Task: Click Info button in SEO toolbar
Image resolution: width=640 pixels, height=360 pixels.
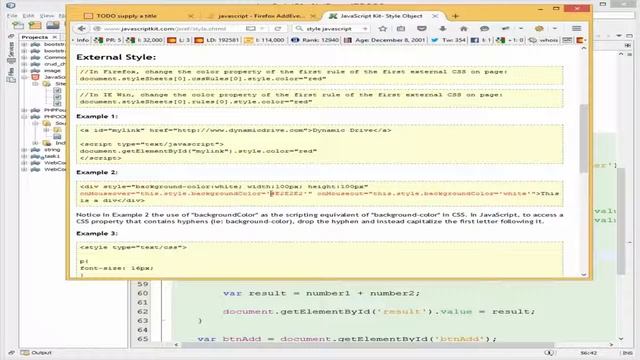Action: (82, 40)
